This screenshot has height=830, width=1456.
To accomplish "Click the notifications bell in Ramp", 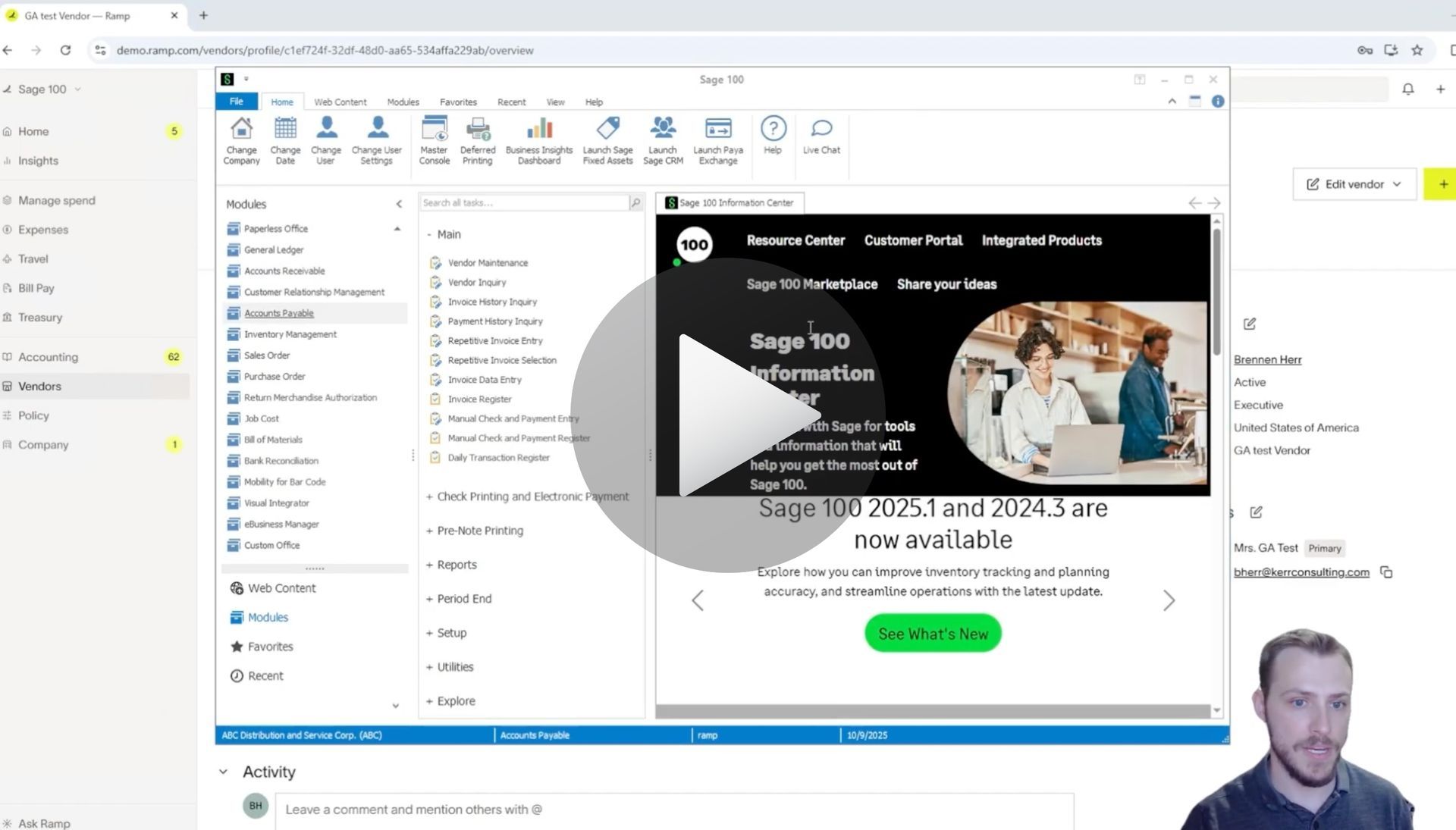I will click(x=1408, y=89).
